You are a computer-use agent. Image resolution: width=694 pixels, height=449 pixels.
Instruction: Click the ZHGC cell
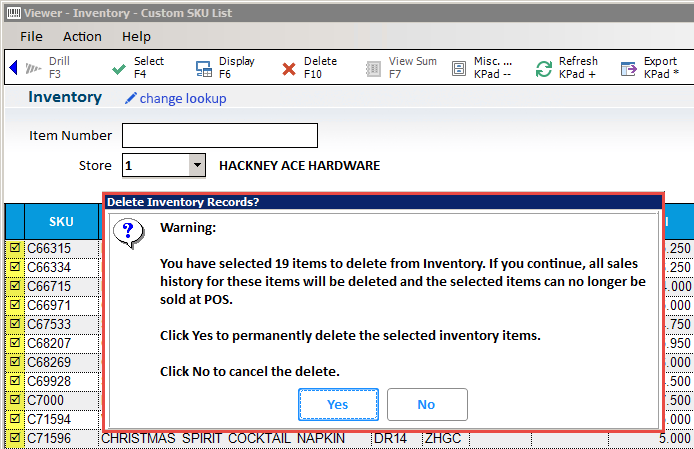[x=443, y=438]
